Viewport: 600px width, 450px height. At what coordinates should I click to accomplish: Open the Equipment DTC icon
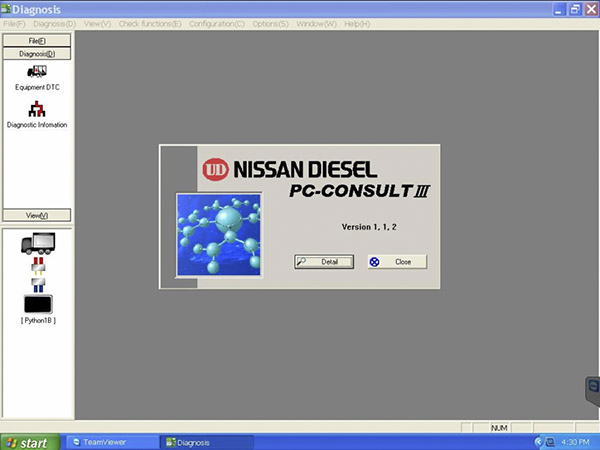[x=37, y=73]
